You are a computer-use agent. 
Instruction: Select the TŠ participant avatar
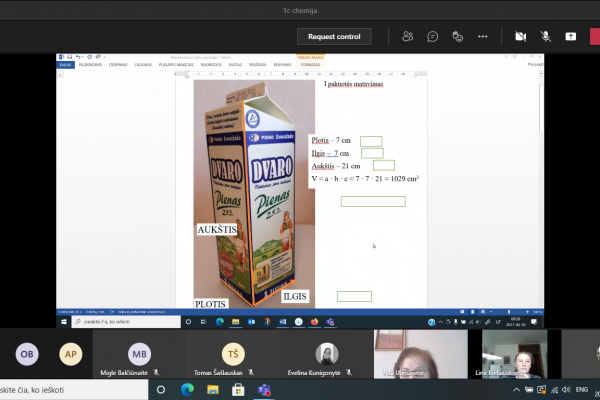233,354
